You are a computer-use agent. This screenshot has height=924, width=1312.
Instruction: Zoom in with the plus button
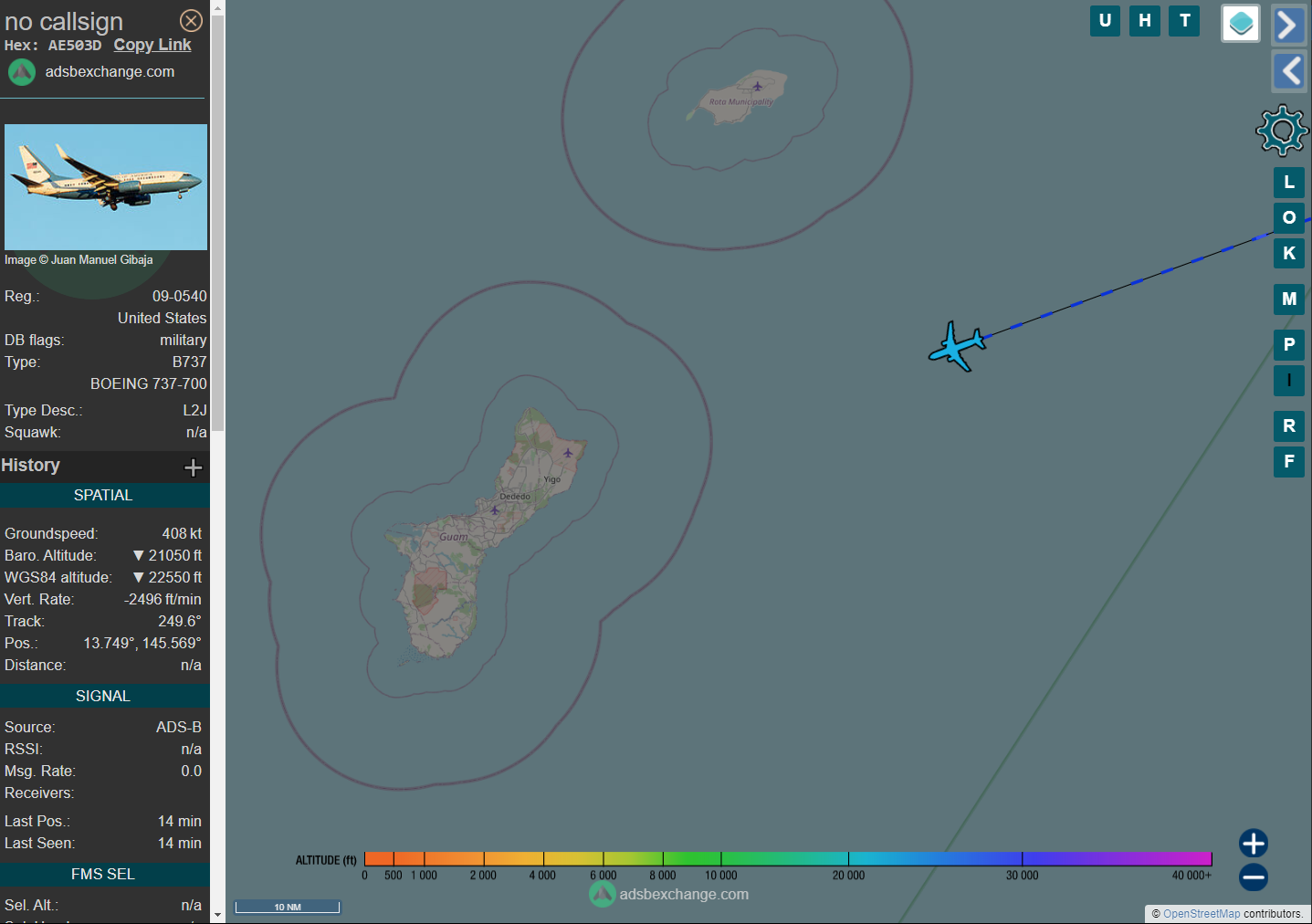click(x=1253, y=843)
